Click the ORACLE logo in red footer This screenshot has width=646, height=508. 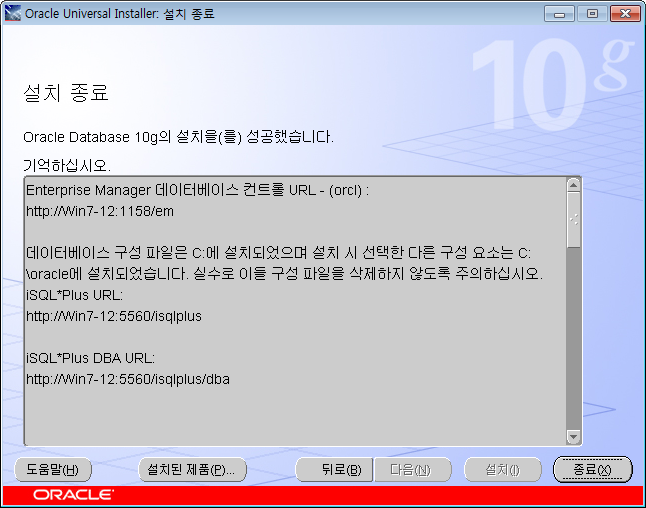pyautogui.click(x=73, y=495)
